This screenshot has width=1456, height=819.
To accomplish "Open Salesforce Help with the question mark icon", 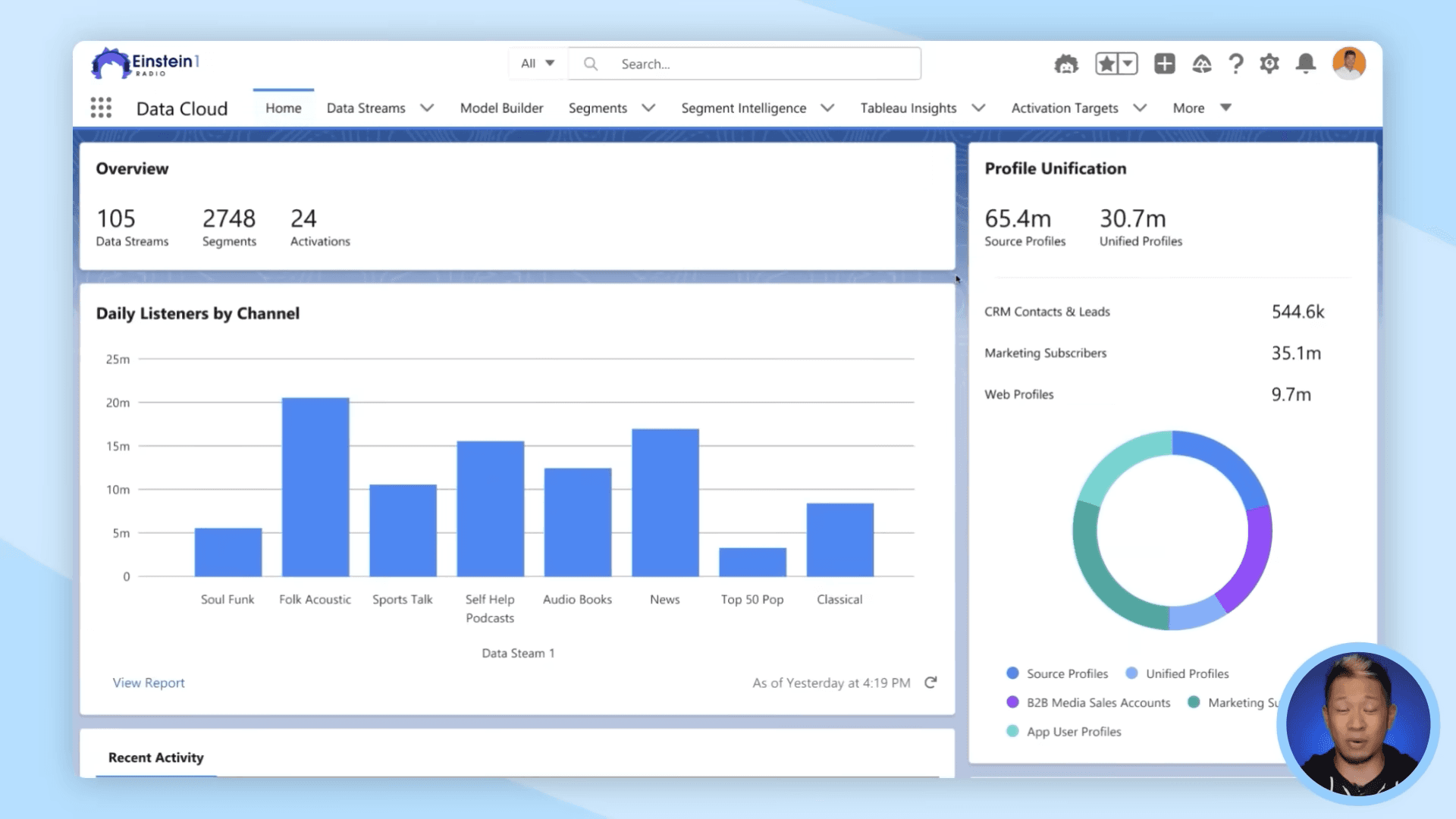I will coord(1235,64).
